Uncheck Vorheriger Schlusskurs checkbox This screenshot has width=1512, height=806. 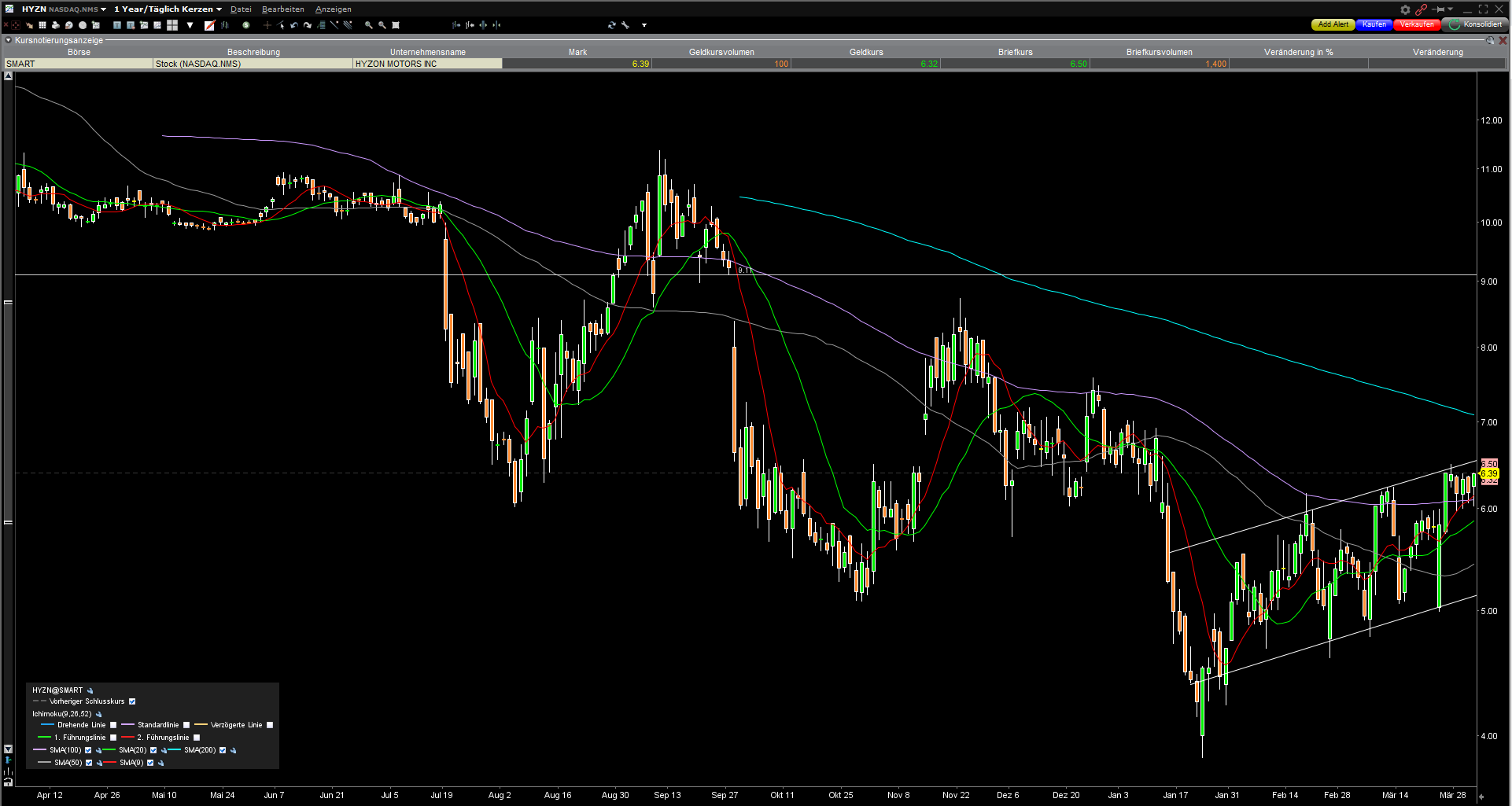(132, 701)
